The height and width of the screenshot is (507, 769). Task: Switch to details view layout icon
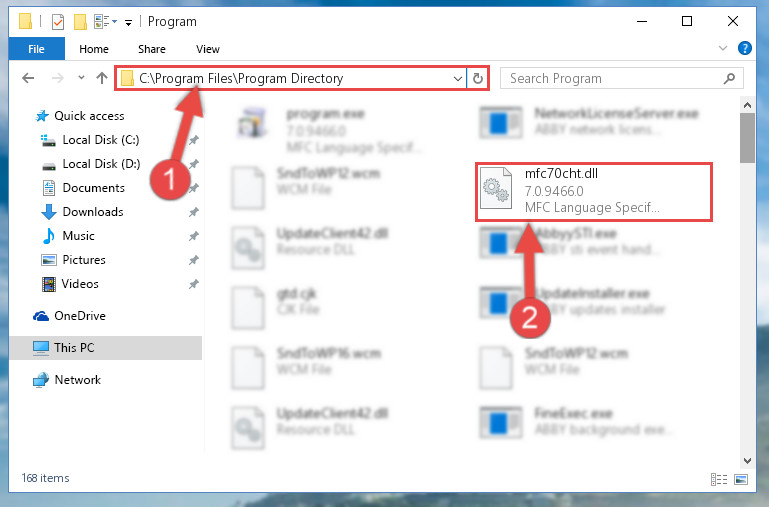click(718, 479)
